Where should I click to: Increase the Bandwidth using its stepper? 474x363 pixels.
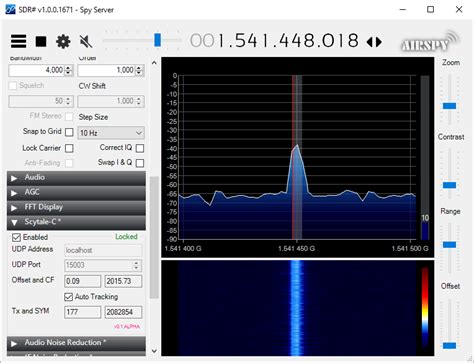68,68
